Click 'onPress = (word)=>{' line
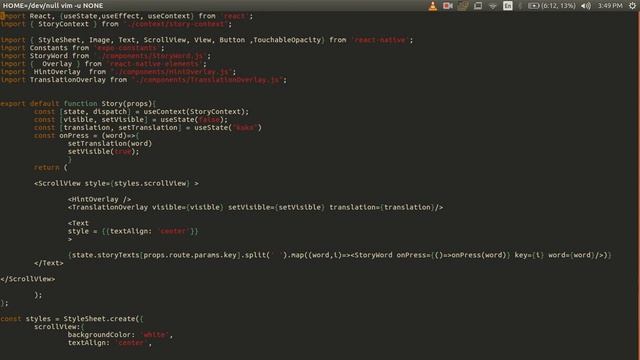The width and height of the screenshot is (640, 360). click(99, 136)
